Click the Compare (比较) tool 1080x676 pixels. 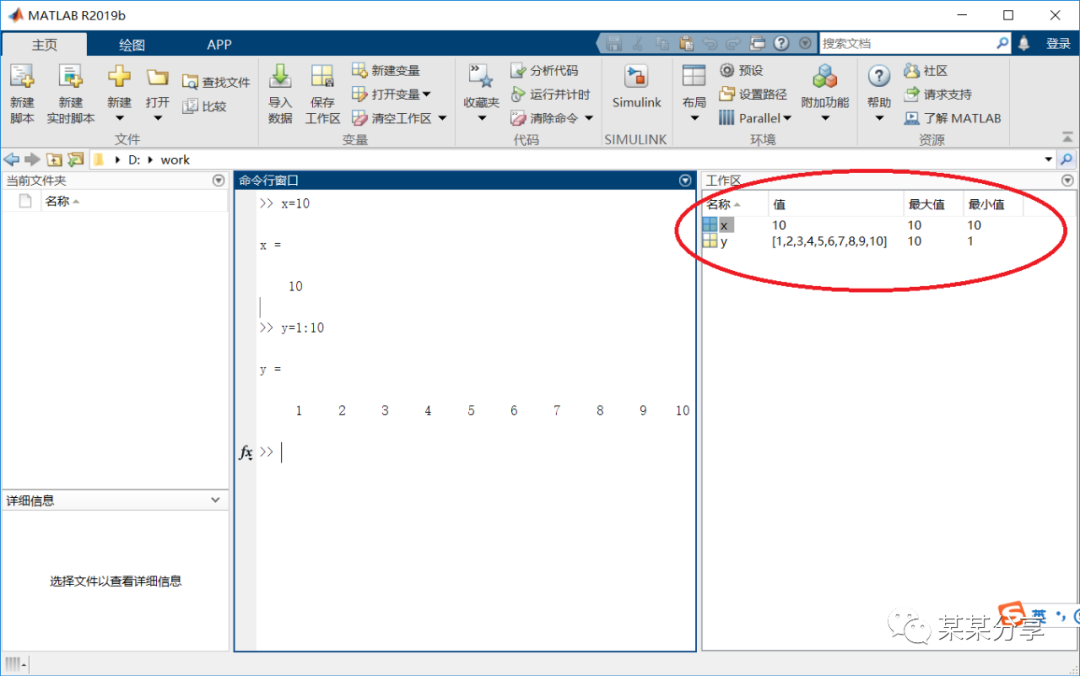point(205,106)
